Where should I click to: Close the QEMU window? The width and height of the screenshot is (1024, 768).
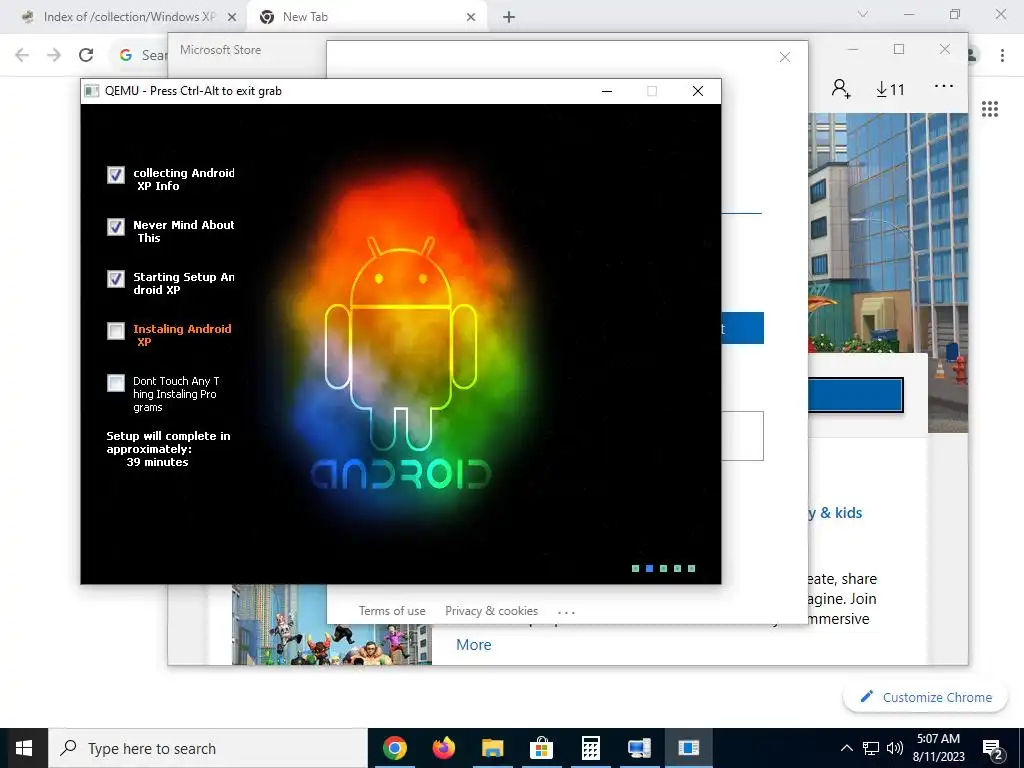click(x=697, y=91)
